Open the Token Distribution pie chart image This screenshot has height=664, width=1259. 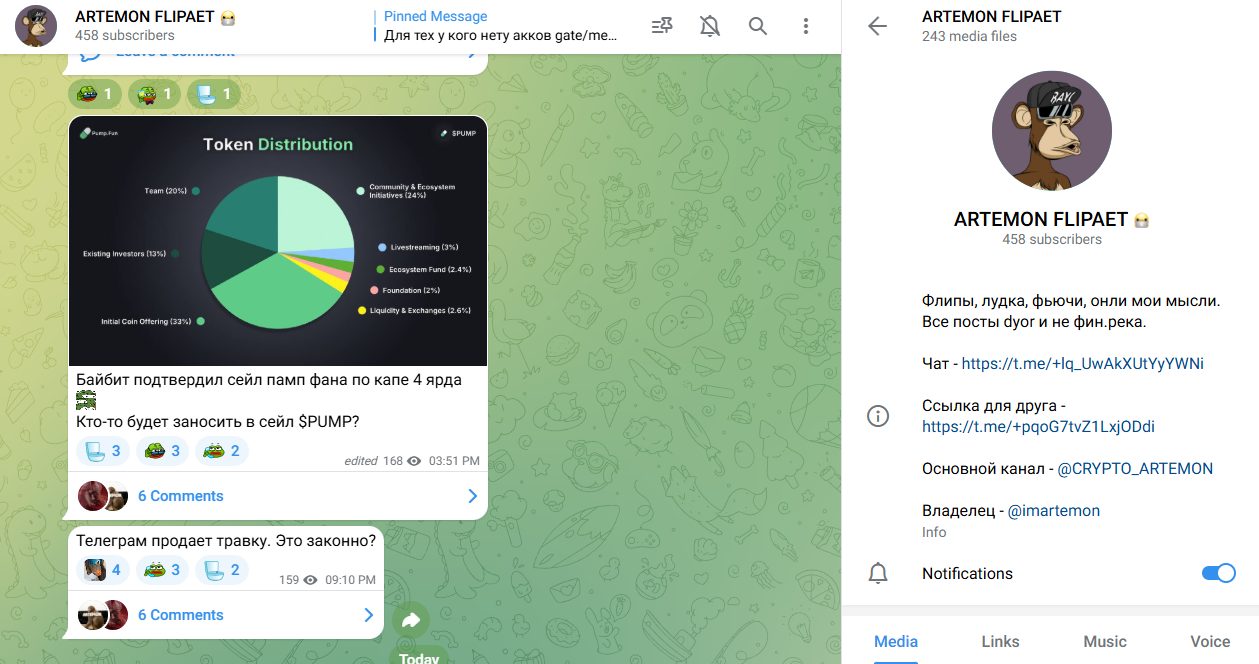tap(278, 241)
